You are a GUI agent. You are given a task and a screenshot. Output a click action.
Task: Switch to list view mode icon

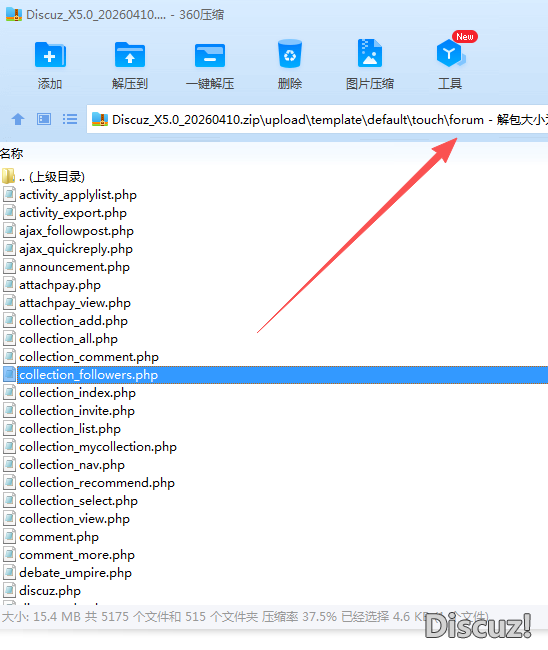click(70, 119)
